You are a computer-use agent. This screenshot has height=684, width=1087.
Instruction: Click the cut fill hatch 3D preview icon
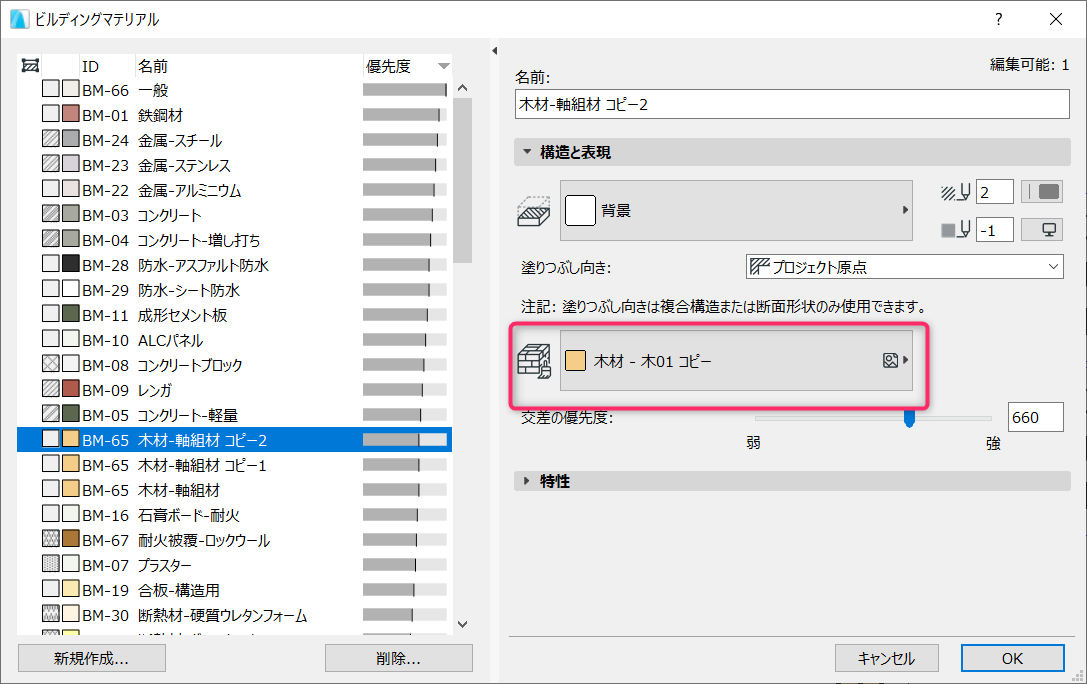point(534,211)
